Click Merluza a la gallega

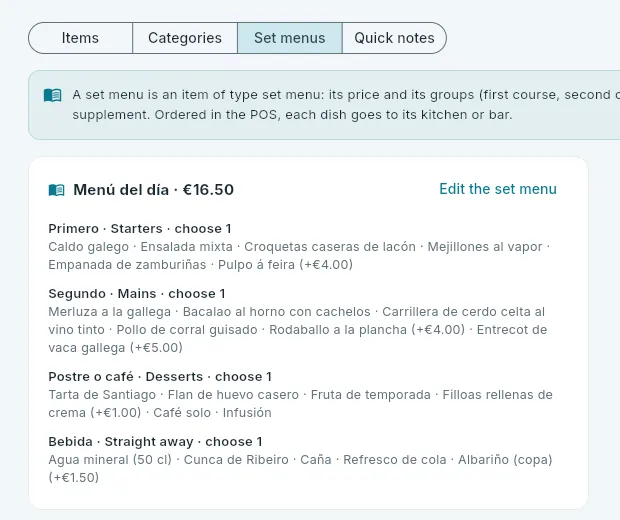(110, 312)
